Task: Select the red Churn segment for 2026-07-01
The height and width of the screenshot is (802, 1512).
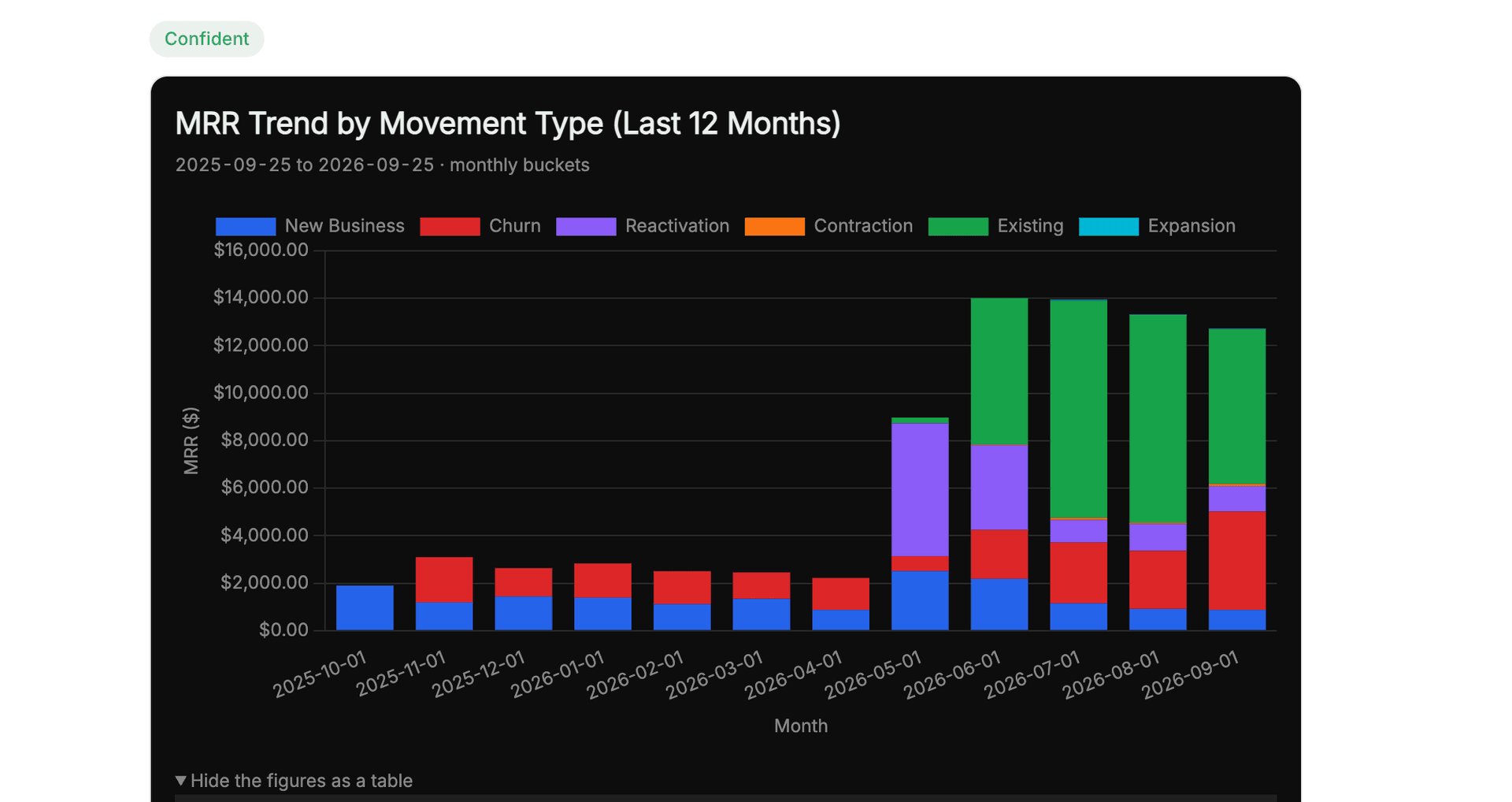Action: pyautogui.click(x=1079, y=573)
